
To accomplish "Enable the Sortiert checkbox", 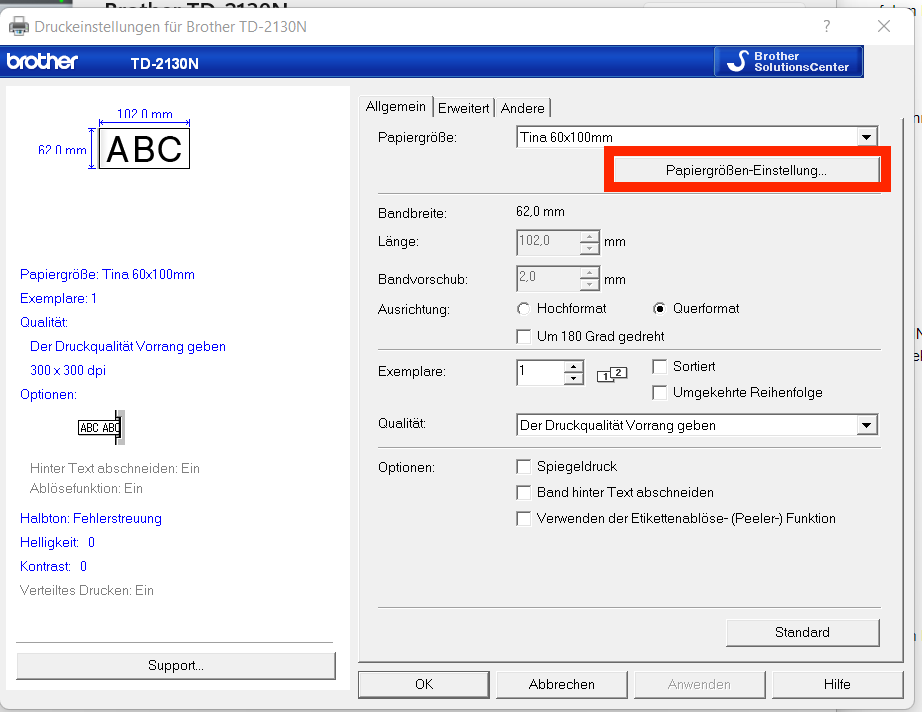I will pyautogui.click(x=660, y=367).
